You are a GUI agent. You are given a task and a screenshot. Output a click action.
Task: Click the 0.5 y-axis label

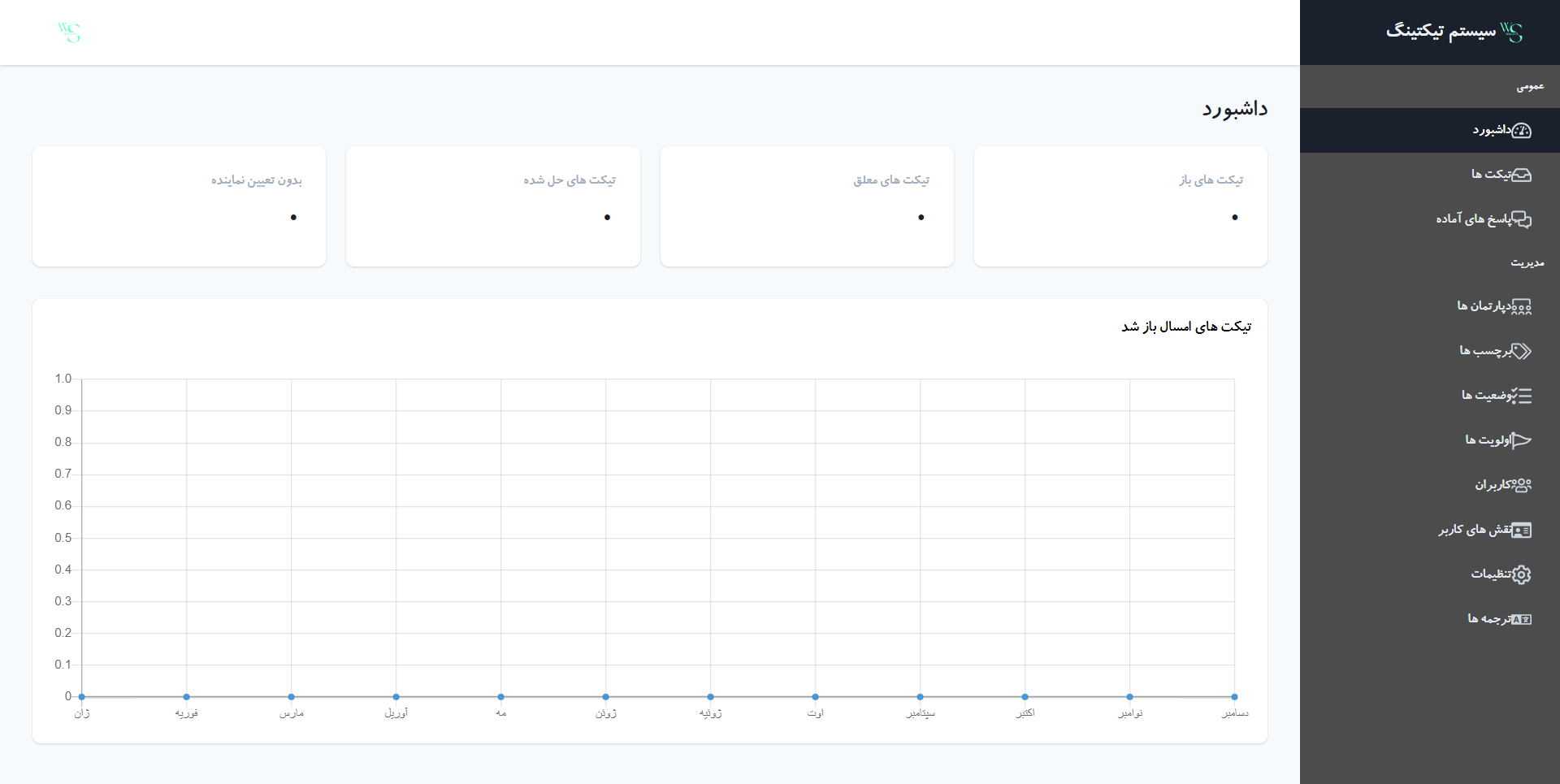tap(63, 538)
